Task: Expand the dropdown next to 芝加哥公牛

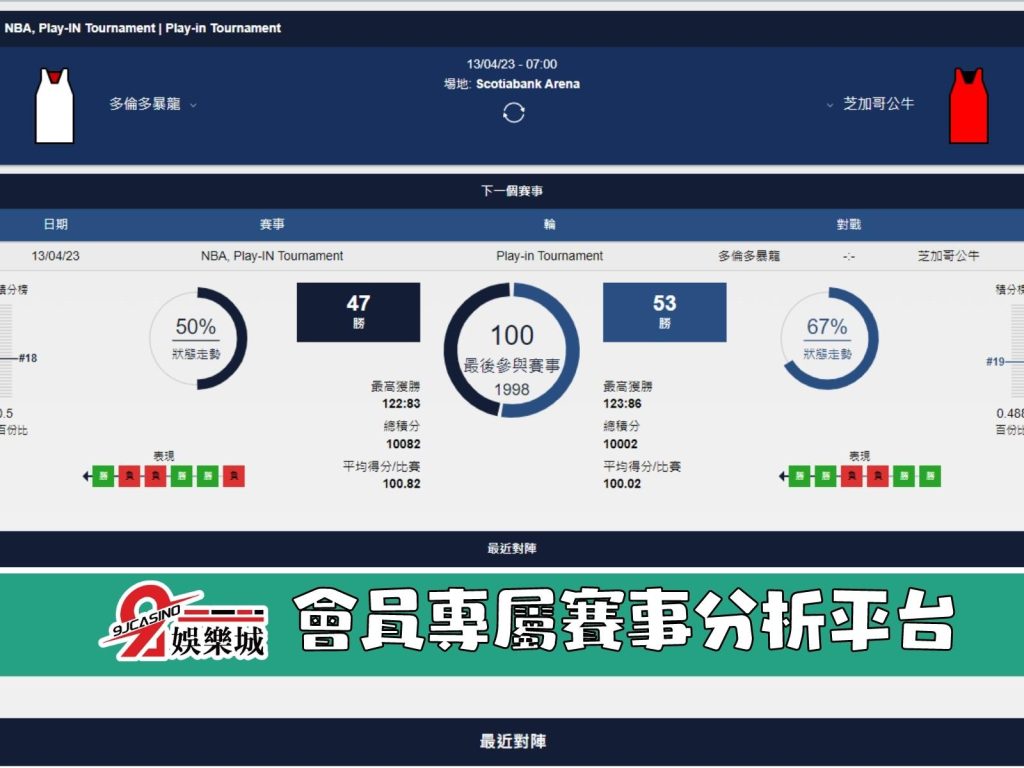Action: pos(830,104)
